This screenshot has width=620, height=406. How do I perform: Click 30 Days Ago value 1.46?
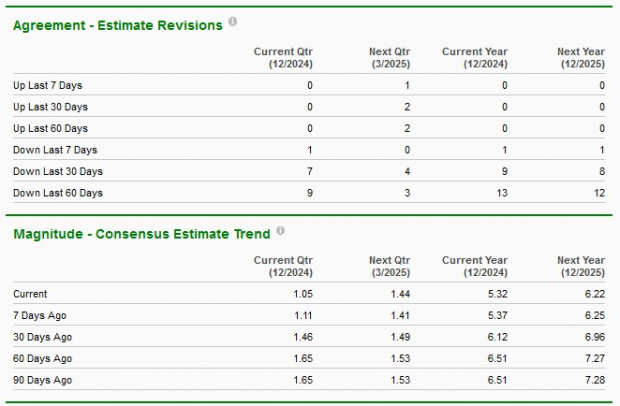click(x=303, y=337)
